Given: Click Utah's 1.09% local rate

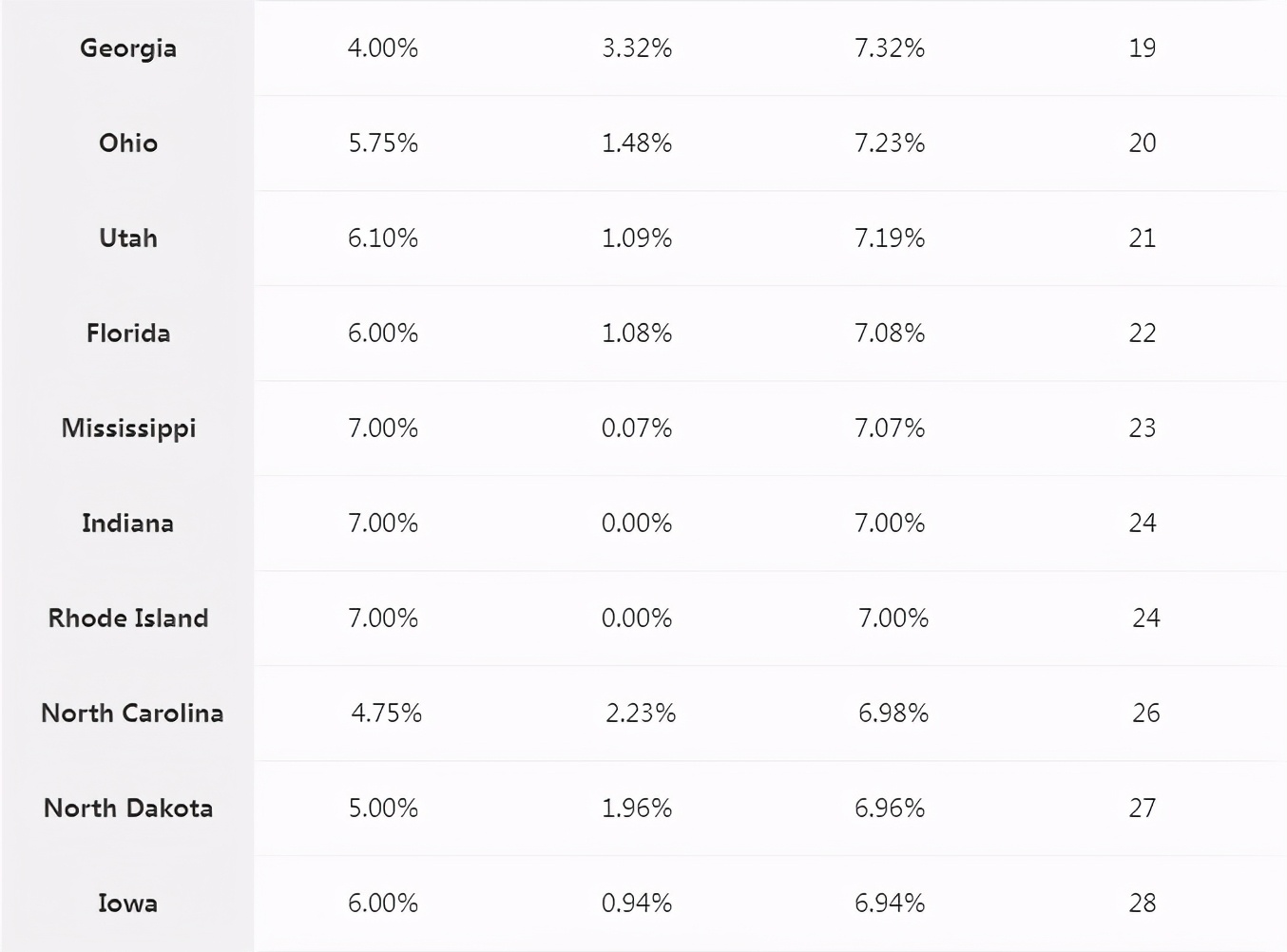Looking at the screenshot, I should [637, 238].
